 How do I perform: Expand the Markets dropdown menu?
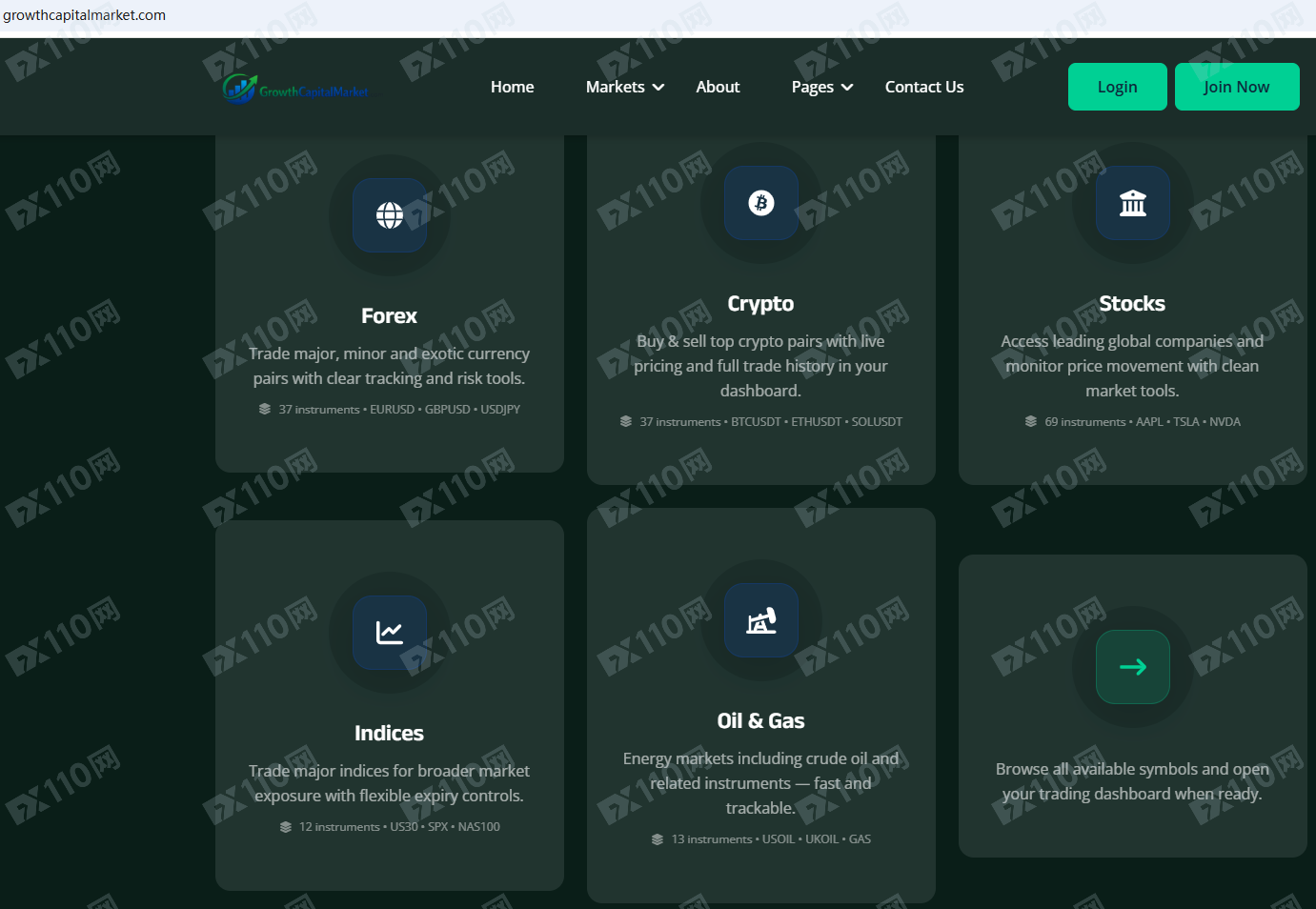coord(624,87)
